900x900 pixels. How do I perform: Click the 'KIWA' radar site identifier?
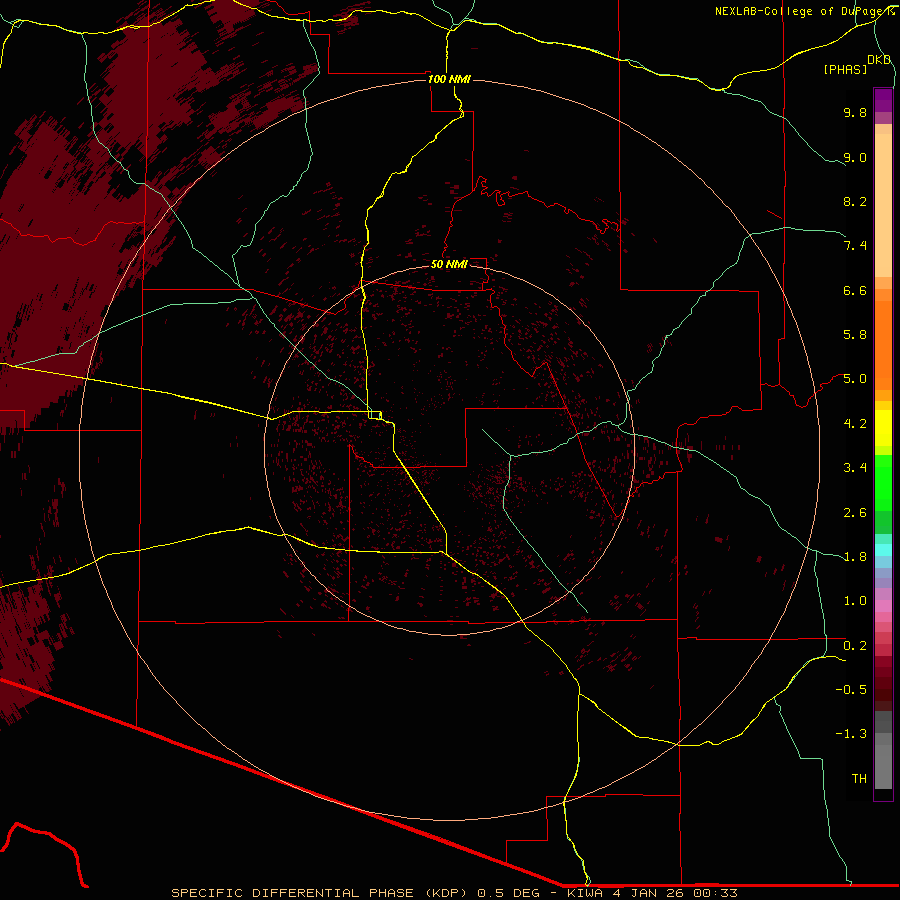click(x=585, y=893)
